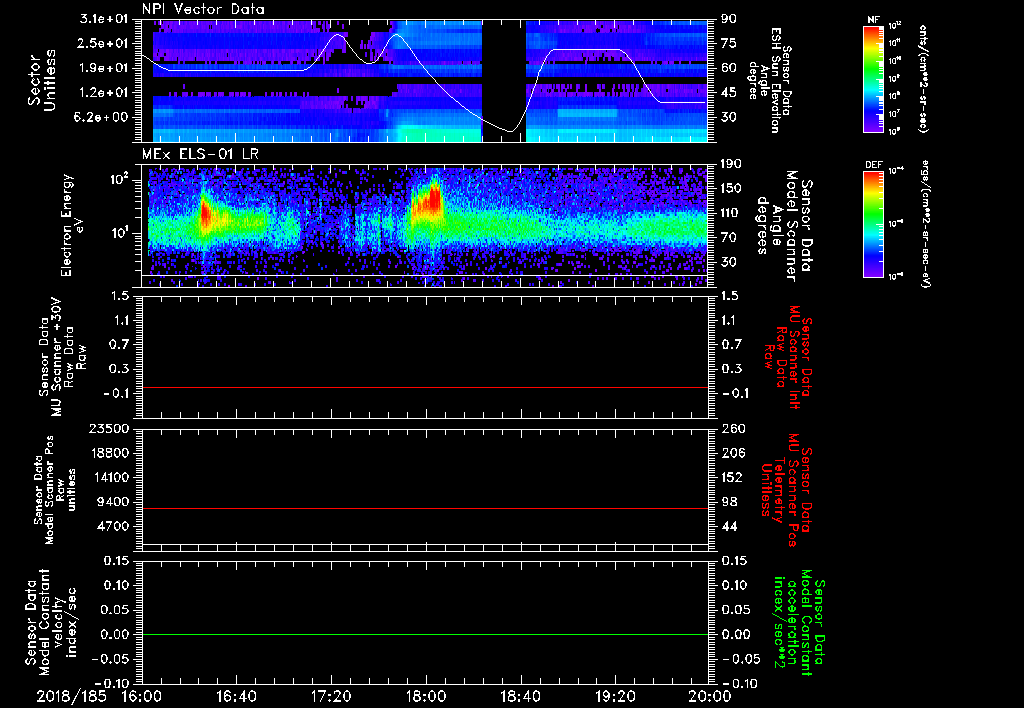Click the 16:40 time axis label
The width and height of the screenshot is (1024, 708).
[236, 696]
